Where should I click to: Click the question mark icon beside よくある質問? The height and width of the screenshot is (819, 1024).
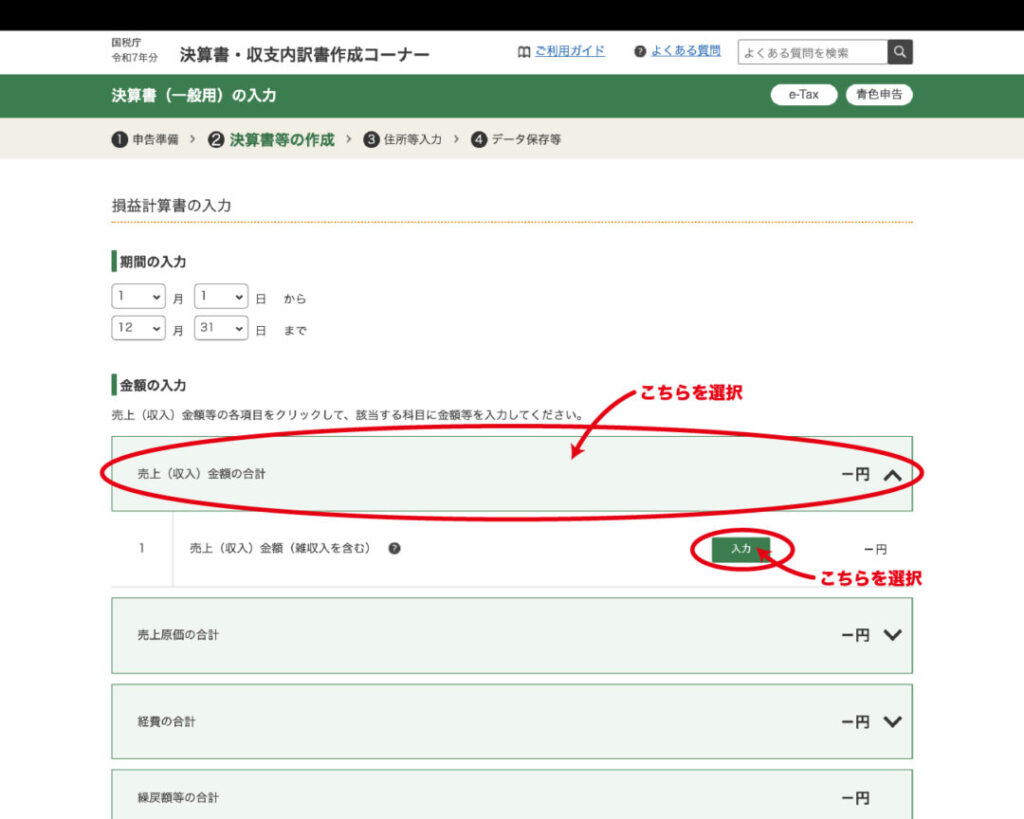tap(640, 52)
